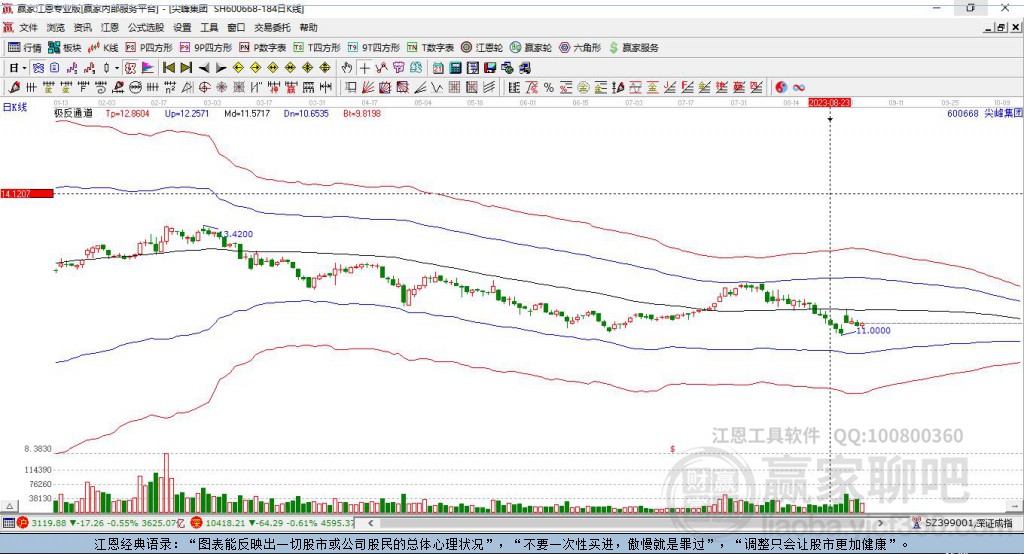
Task: Select the percent % tool
Action: point(549,88)
